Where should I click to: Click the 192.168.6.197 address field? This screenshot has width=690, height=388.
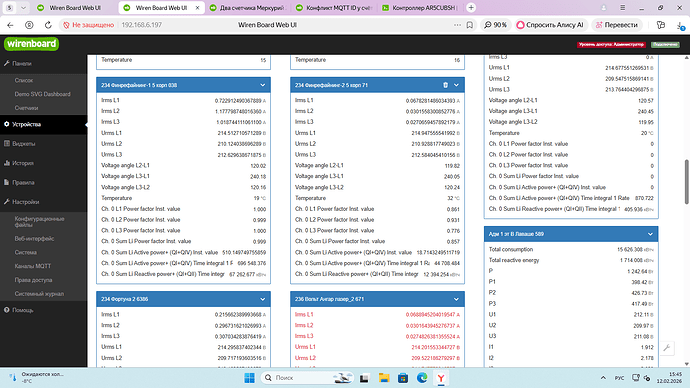pos(142,25)
